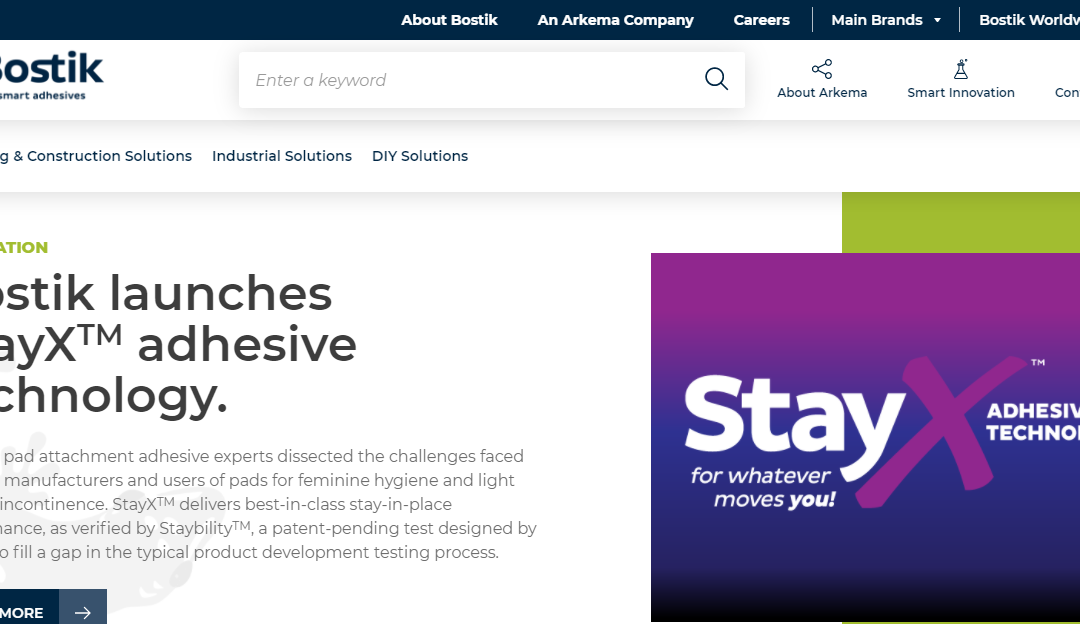Open the About Arkema share icon
1080x624 pixels.
click(822, 69)
